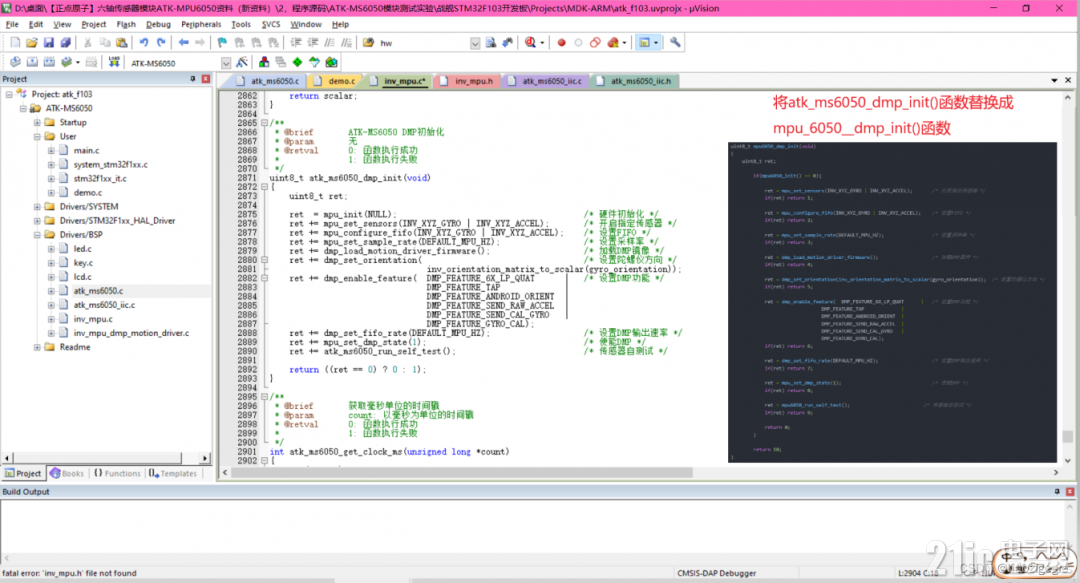This screenshot has width=1080, height=583.
Task: Click the editor horizontal scrollbar thumb
Action: click(x=461, y=473)
